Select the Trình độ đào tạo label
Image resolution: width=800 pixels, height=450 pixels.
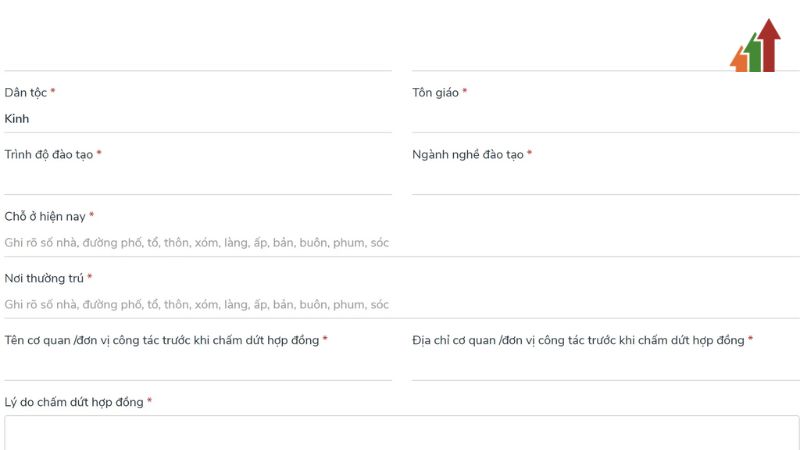pos(48,155)
